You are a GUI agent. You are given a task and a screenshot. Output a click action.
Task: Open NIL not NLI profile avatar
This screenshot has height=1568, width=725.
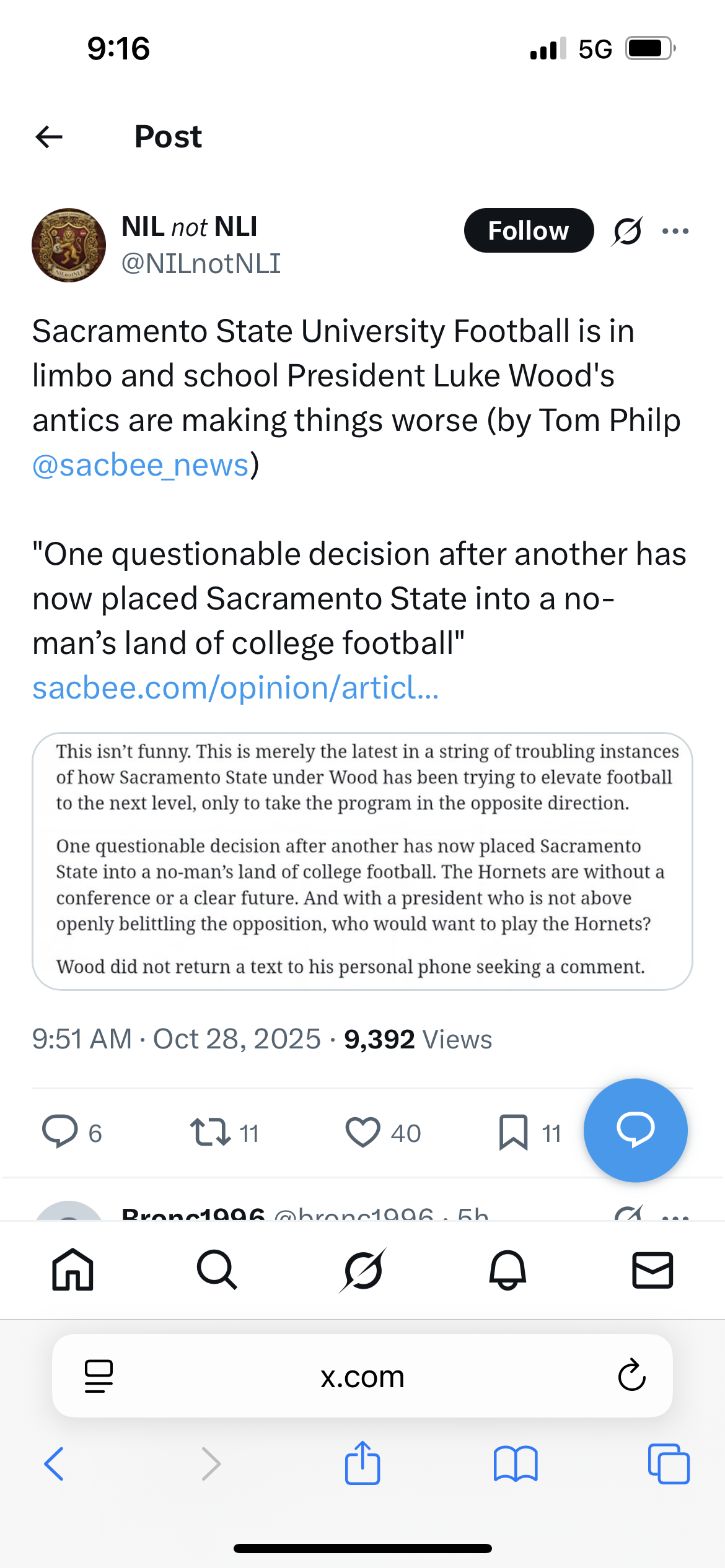point(69,245)
